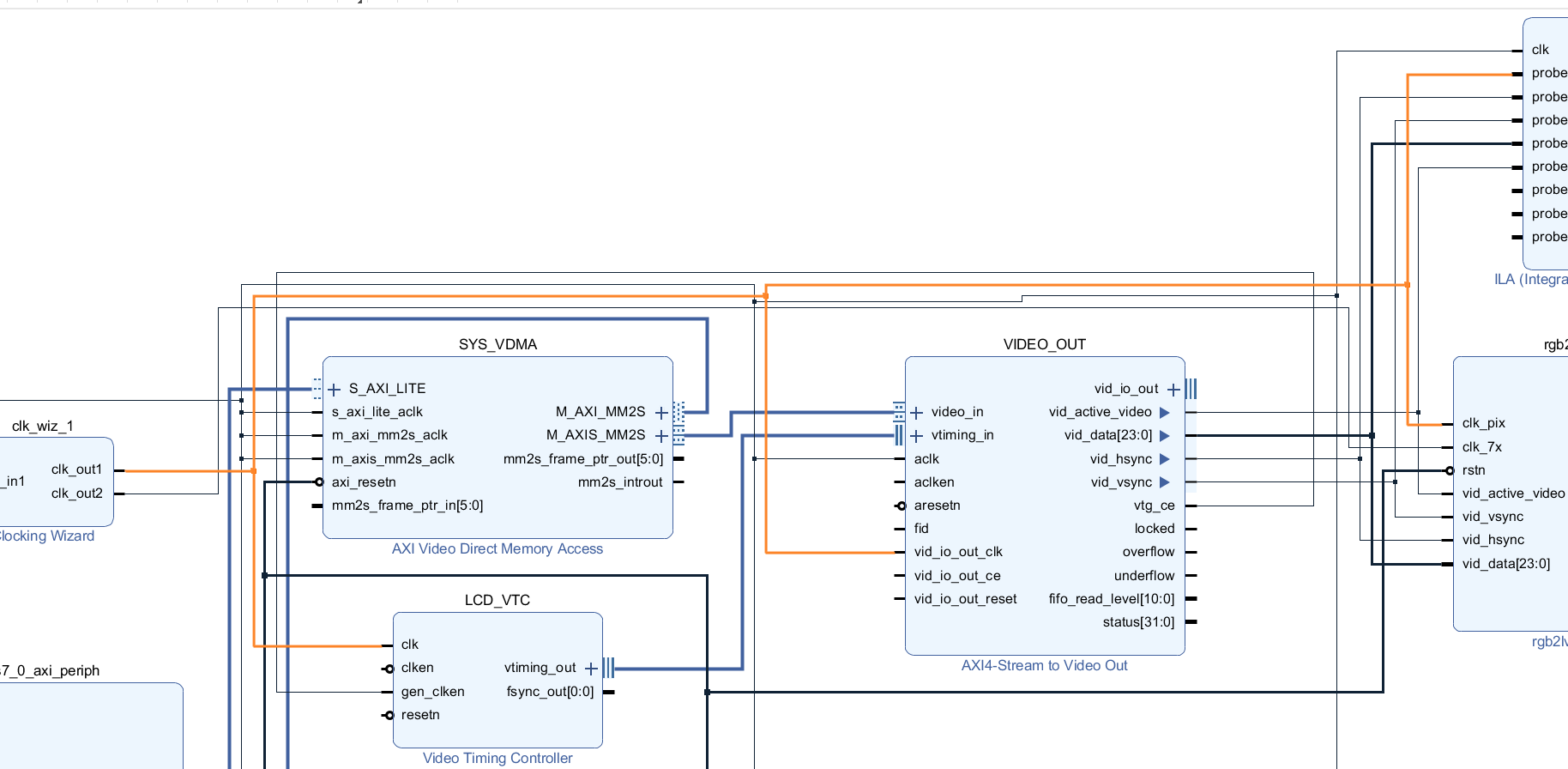1568x769 pixels.
Task: Select the clk_out1 port on clk_wiz_1
Action: point(77,469)
